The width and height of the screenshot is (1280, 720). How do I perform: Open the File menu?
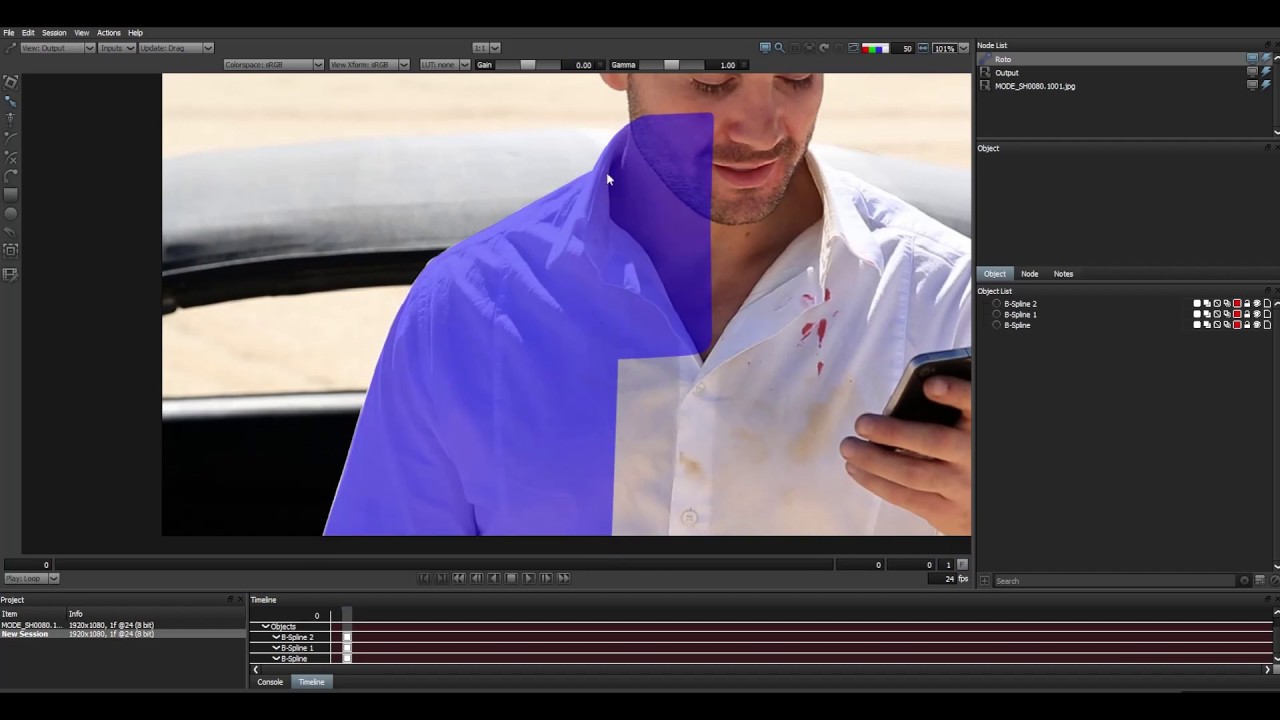pyautogui.click(x=9, y=33)
